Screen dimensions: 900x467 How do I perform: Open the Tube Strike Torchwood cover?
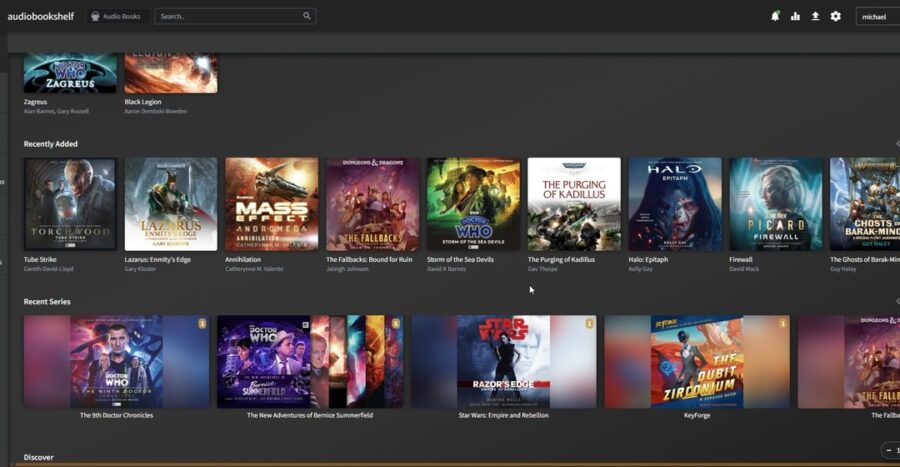70,204
